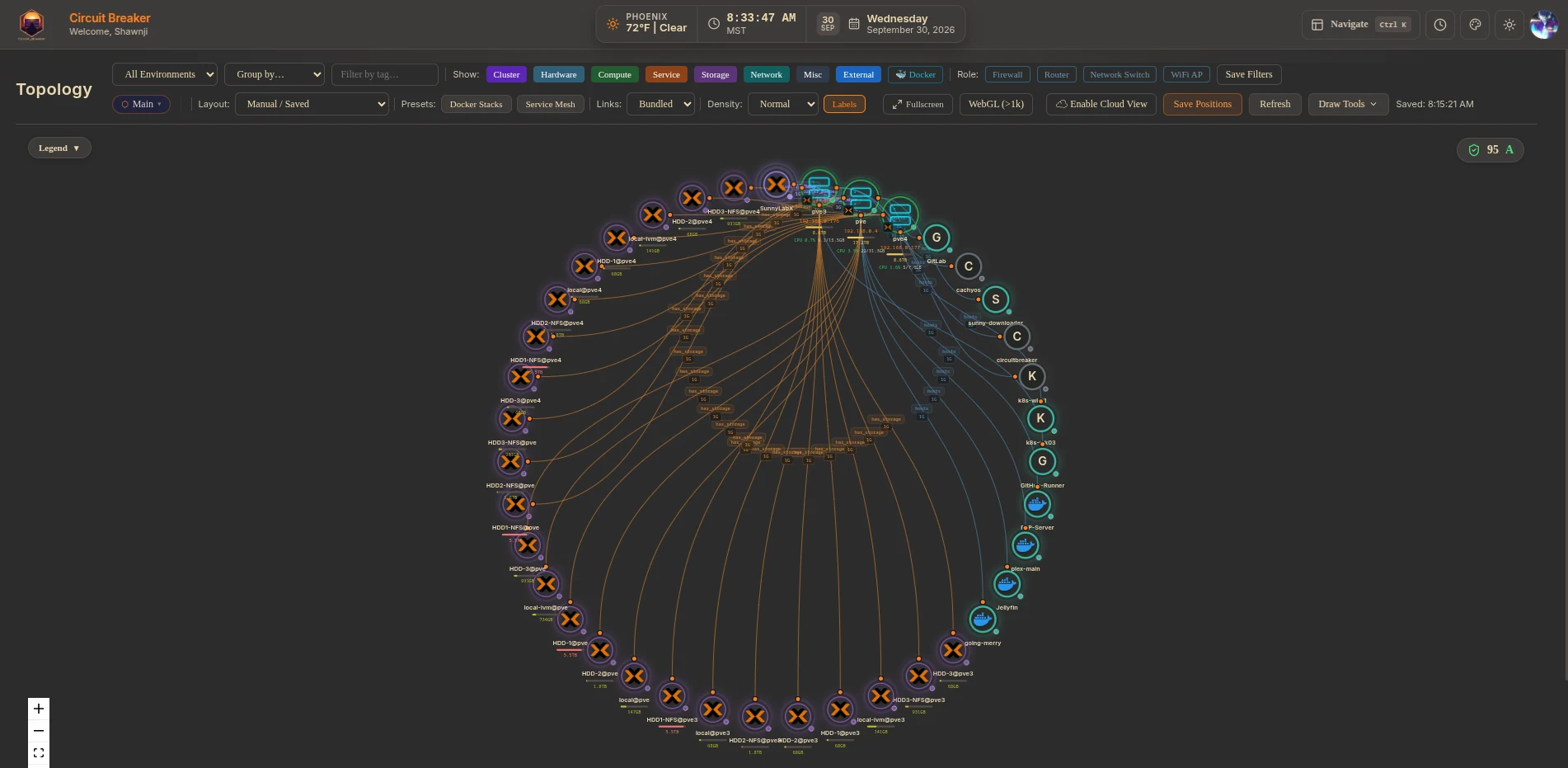The image size is (1568, 768).
Task: Open the All Environments dropdown
Action: pyautogui.click(x=165, y=74)
